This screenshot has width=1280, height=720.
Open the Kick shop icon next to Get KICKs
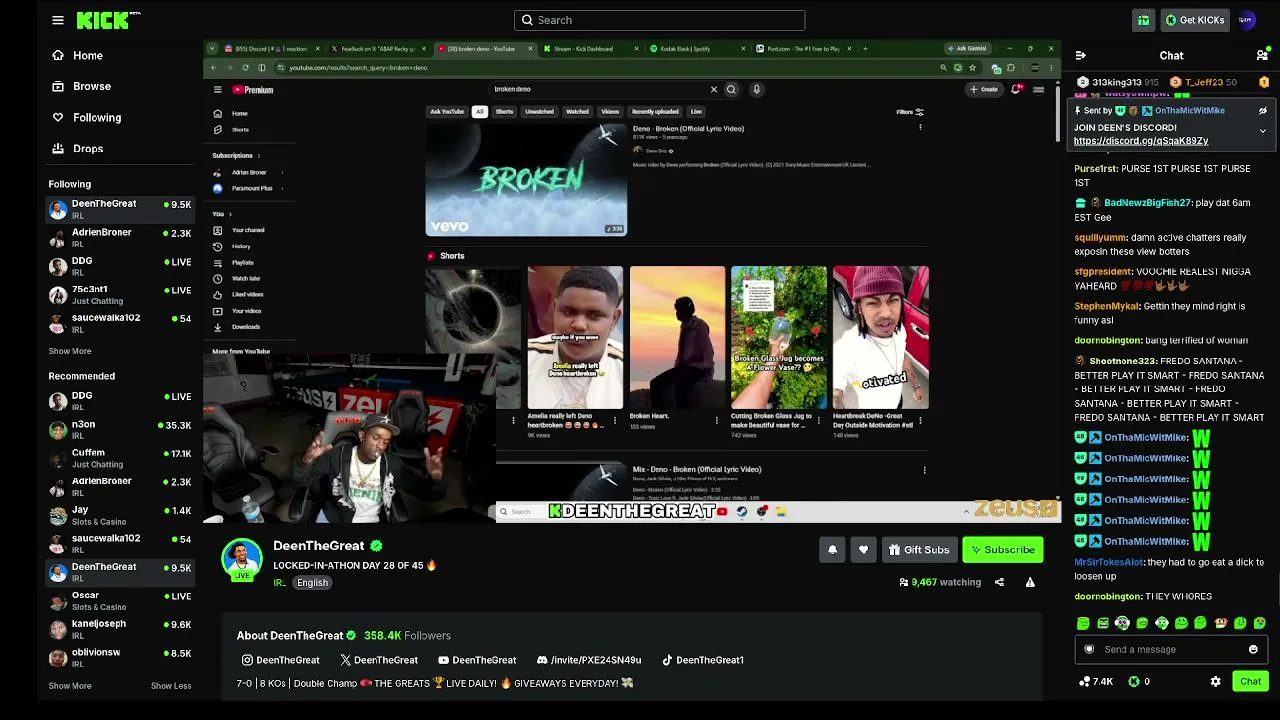pyautogui.click(x=1143, y=20)
